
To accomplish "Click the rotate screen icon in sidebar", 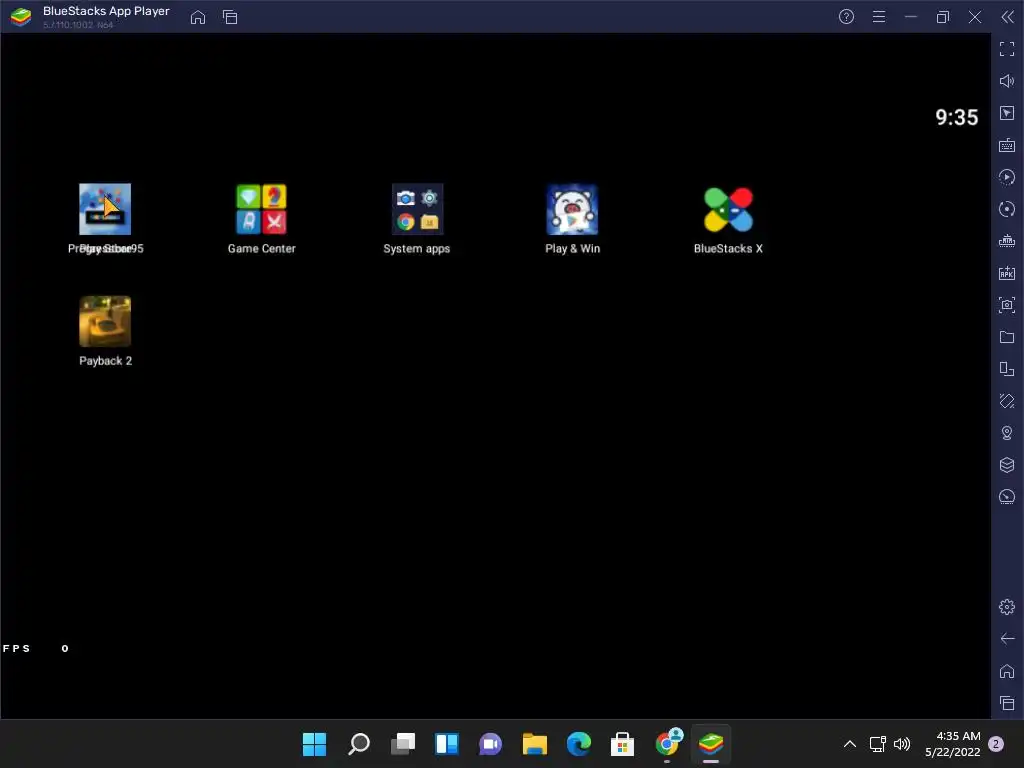I will 1007,369.
